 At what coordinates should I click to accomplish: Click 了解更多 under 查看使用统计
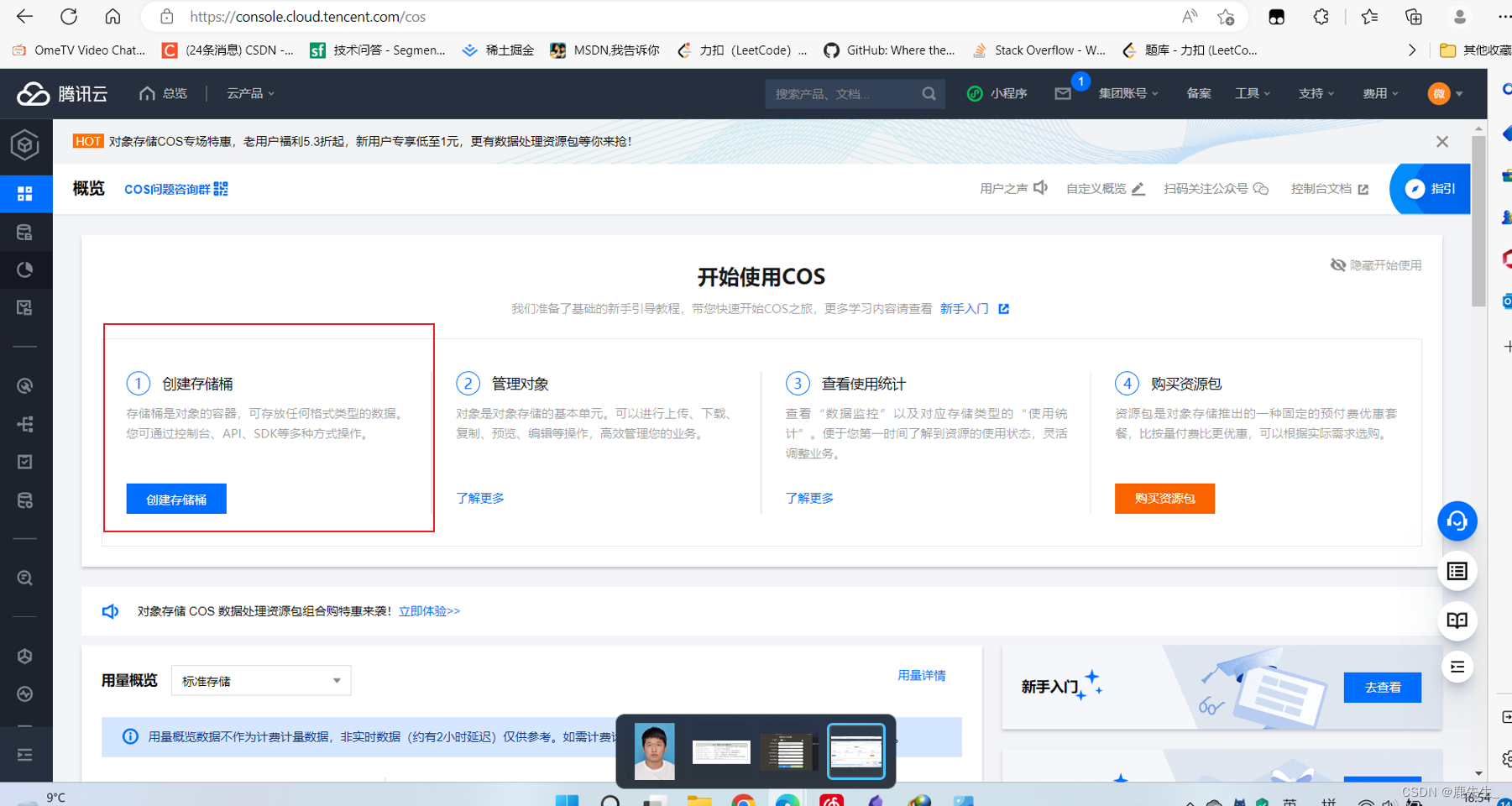[809, 498]
